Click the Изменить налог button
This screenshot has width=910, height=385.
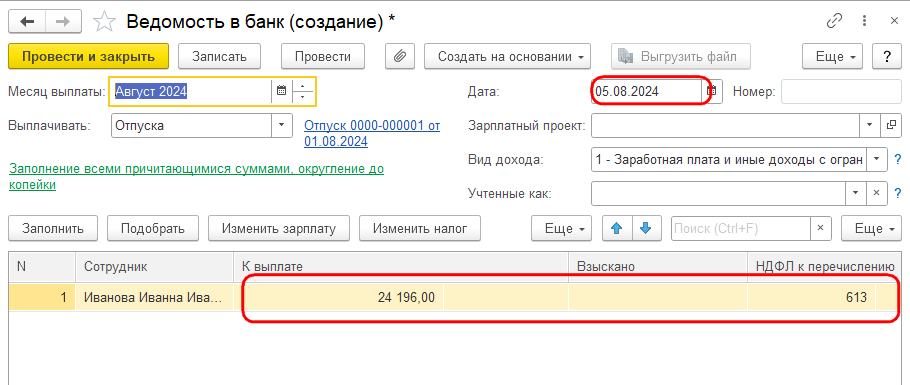tap(420, 229)
